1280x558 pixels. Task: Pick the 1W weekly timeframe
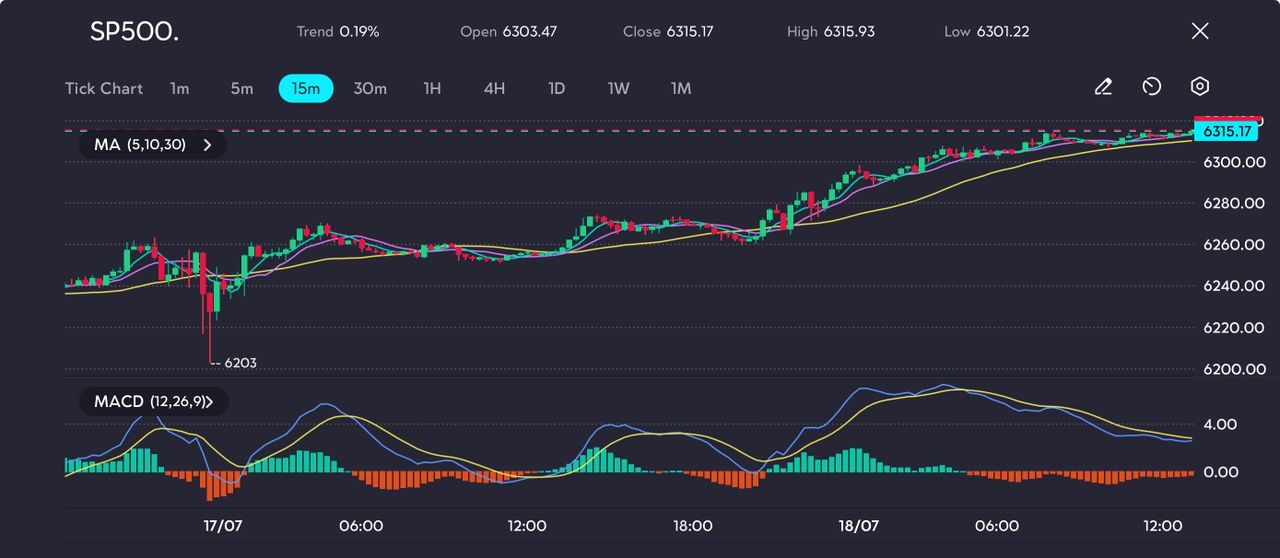click(x=619, y=89)
